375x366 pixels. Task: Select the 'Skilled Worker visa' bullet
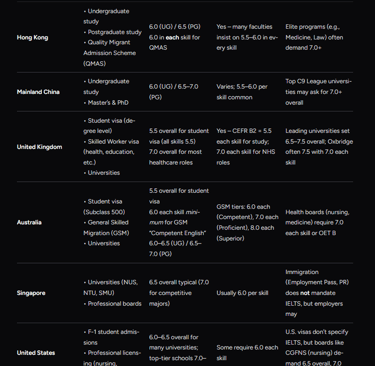111,152
